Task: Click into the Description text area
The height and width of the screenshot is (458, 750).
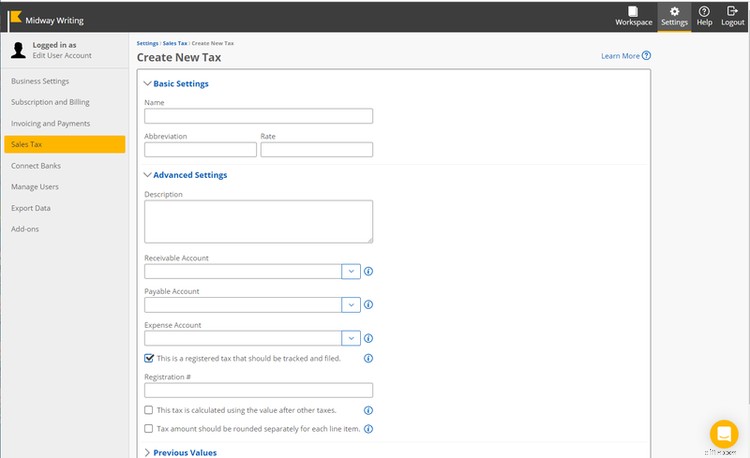Action: (x=258, y=222)
